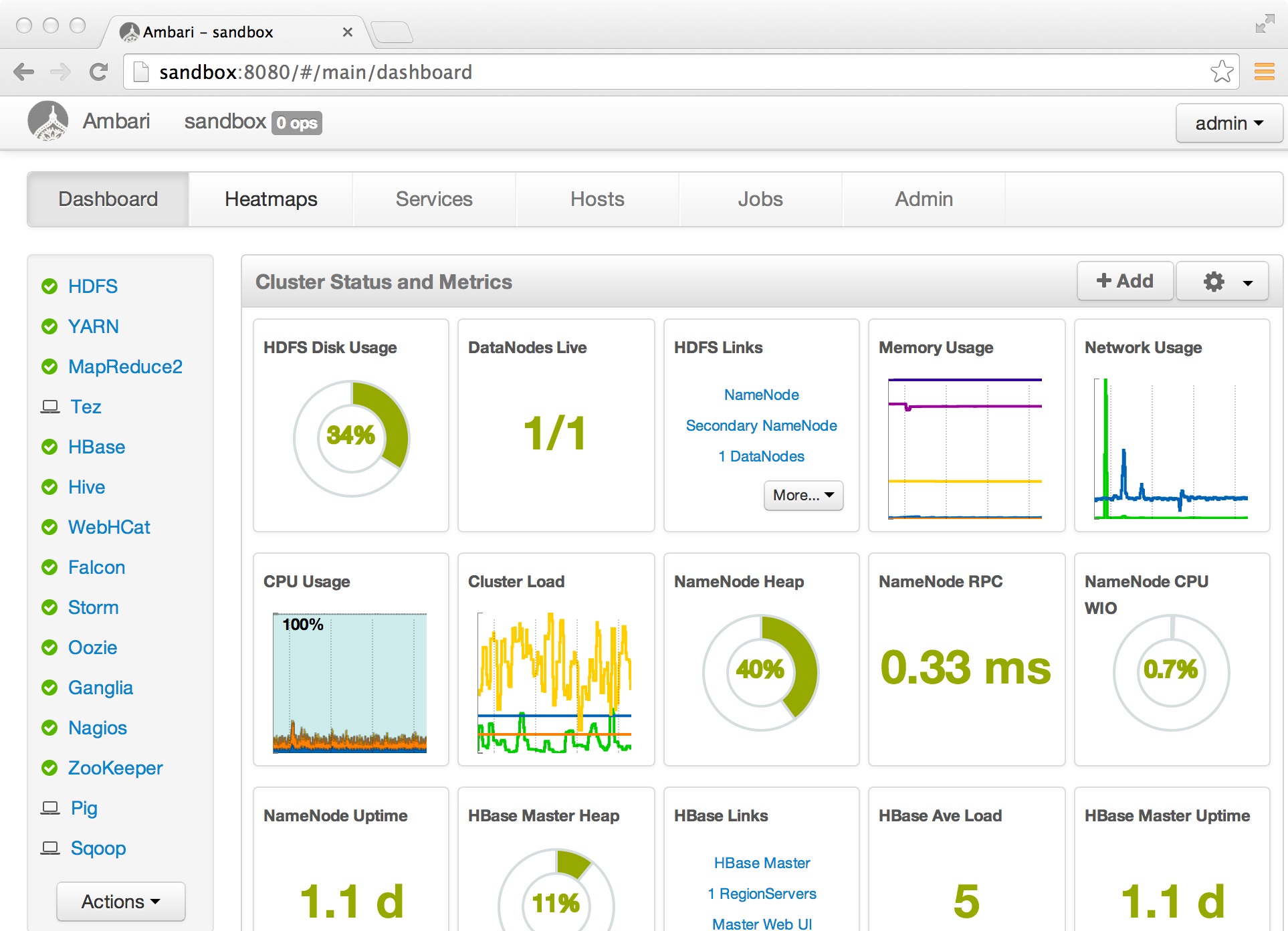Image resolution: width=1288 pixels, height=931 pixels.
Task: Click the laptop client icon beside Tez
Action: click(50, 407)
